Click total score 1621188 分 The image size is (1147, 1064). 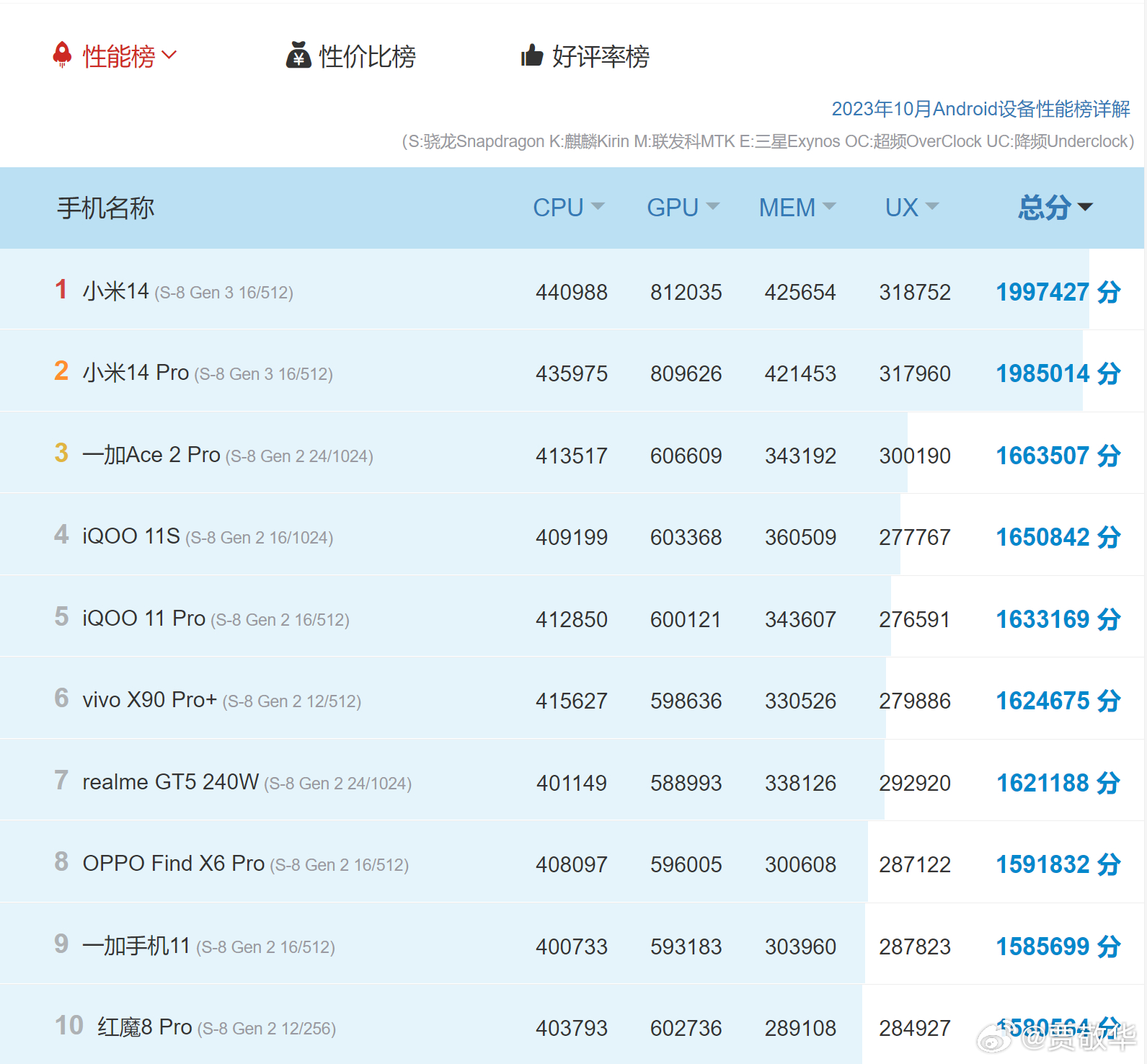tap(1058, 783)
